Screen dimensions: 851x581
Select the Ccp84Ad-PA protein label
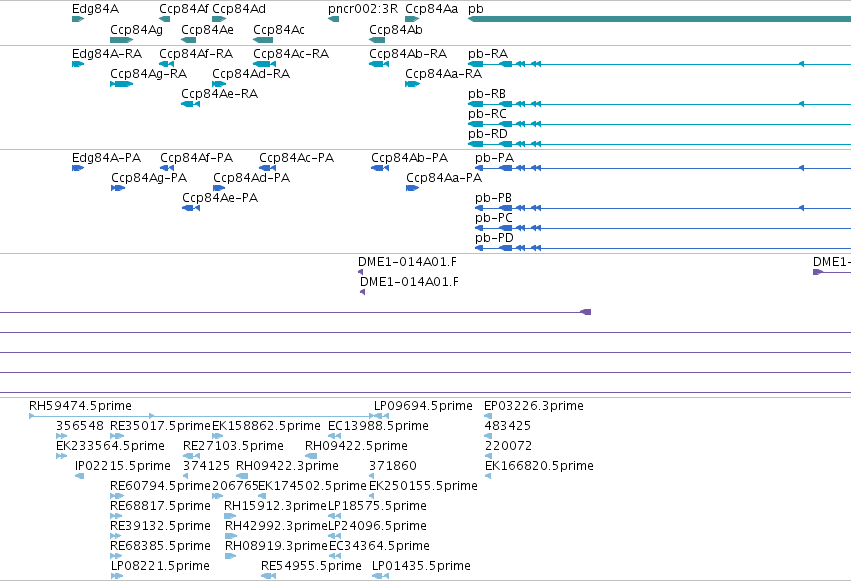coord(251,178)
